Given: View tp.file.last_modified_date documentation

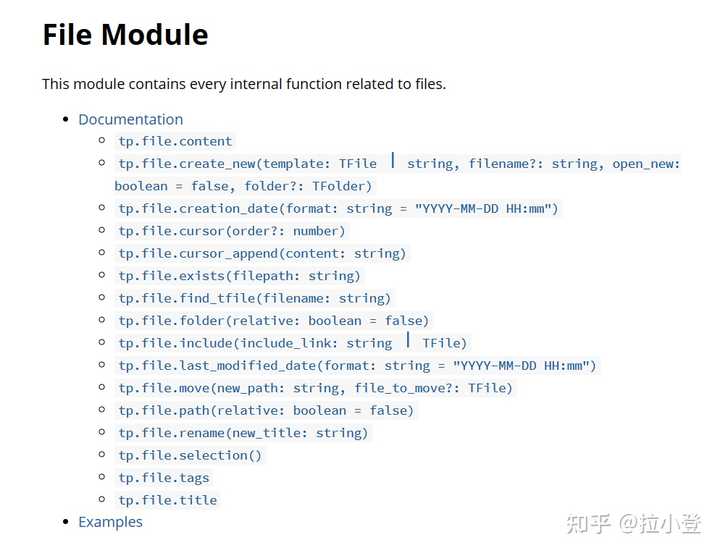Looking at the screenshot, I should pyautogui.click(x=357, y=366).
